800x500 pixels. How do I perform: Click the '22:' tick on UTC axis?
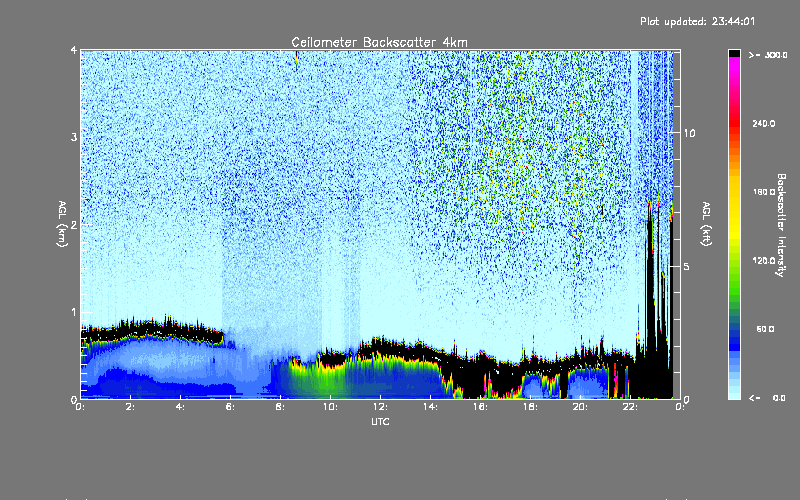(x=630, y=407)
